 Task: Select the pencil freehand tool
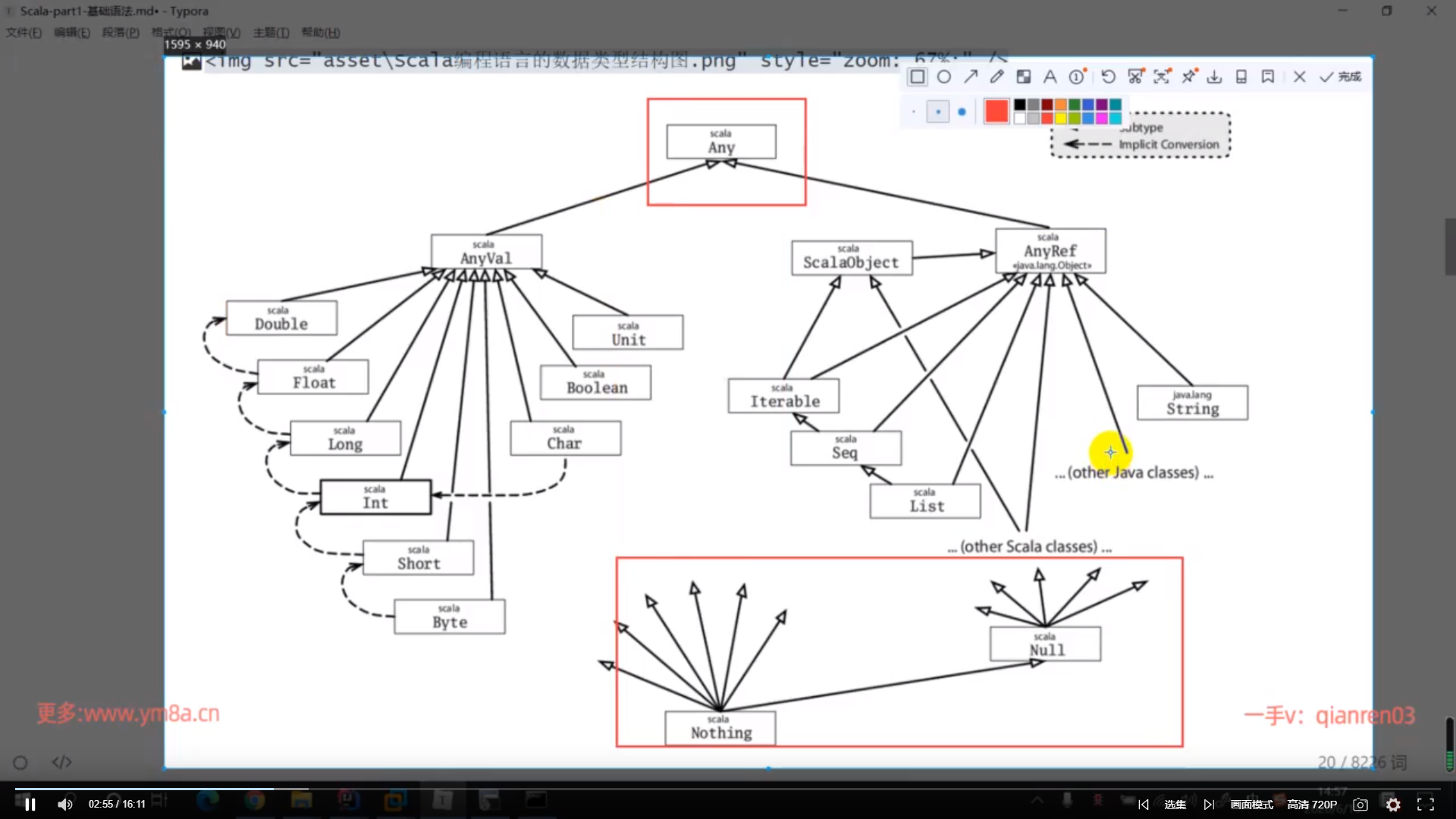pyautogui.click(x=997, y=77)
